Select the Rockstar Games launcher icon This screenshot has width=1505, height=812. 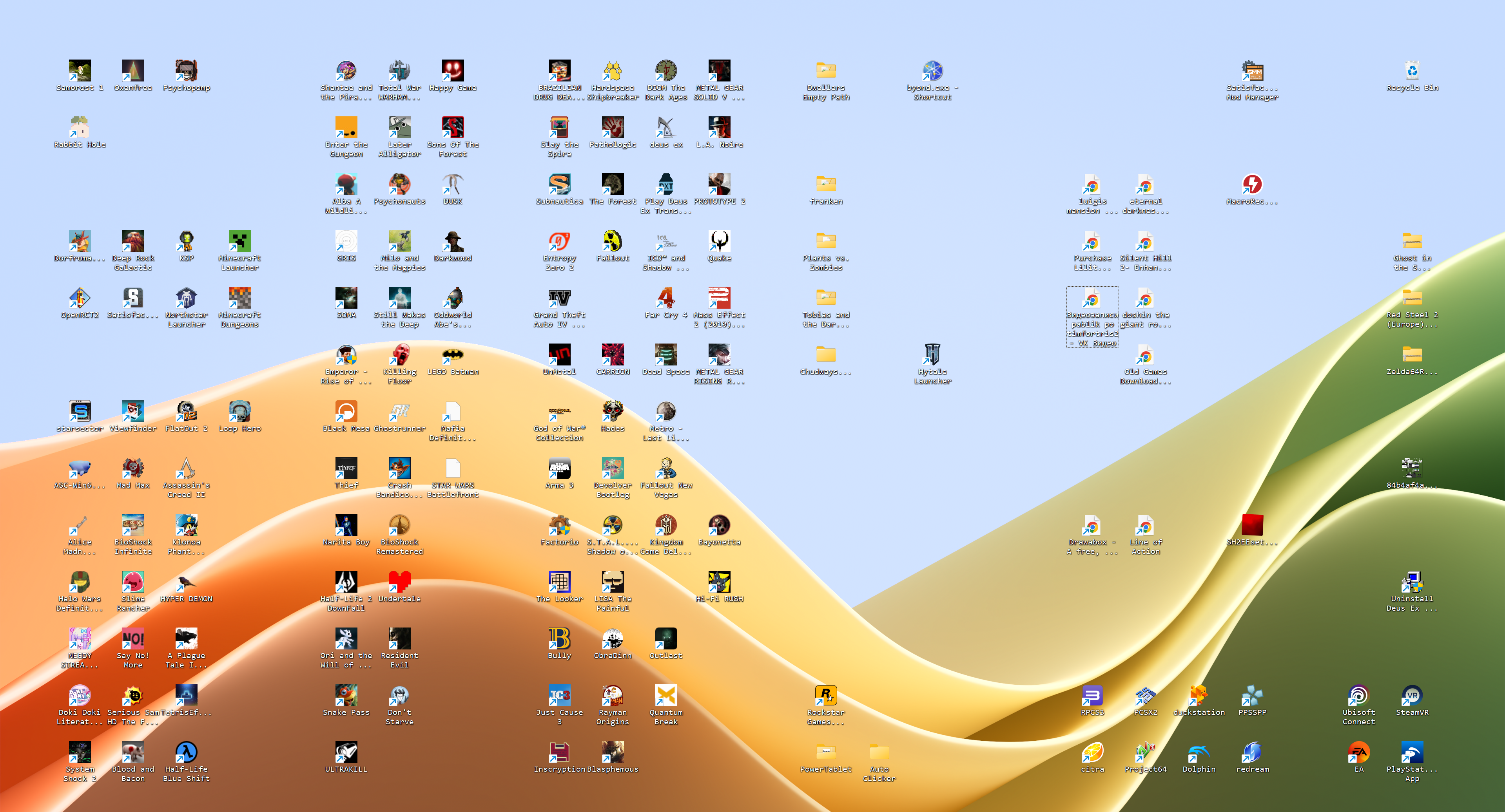click(825, 696)
